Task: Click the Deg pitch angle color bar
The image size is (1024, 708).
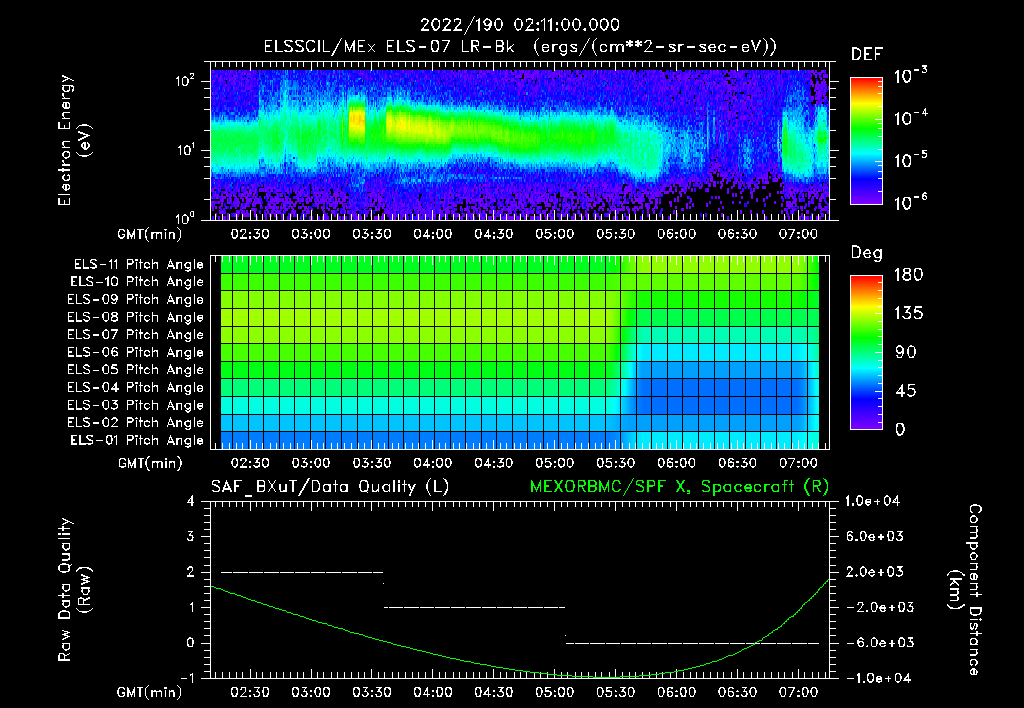Action: [866, 352]
